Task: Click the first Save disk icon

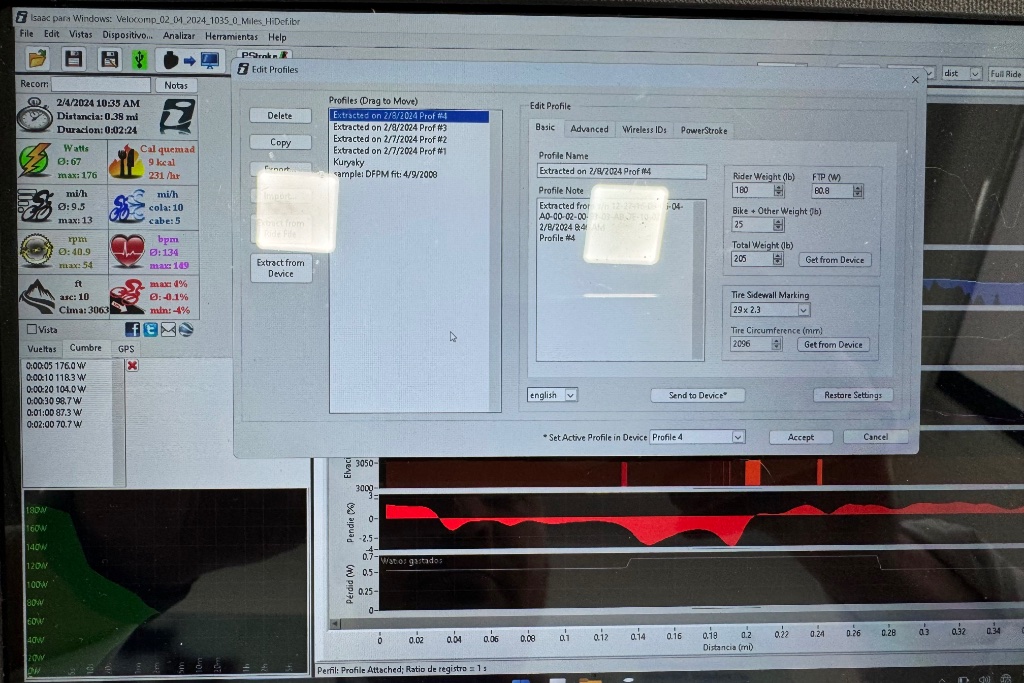Action: click(73, 59)
